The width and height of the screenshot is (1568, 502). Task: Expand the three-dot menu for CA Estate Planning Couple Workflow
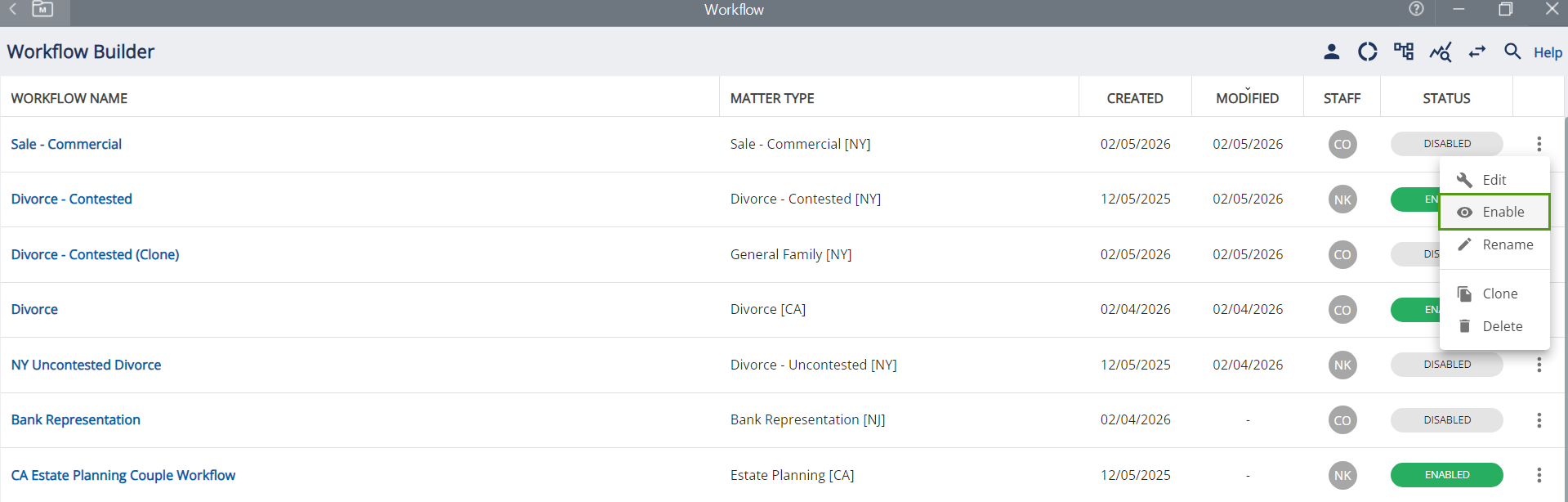[x=1539, y=475]
